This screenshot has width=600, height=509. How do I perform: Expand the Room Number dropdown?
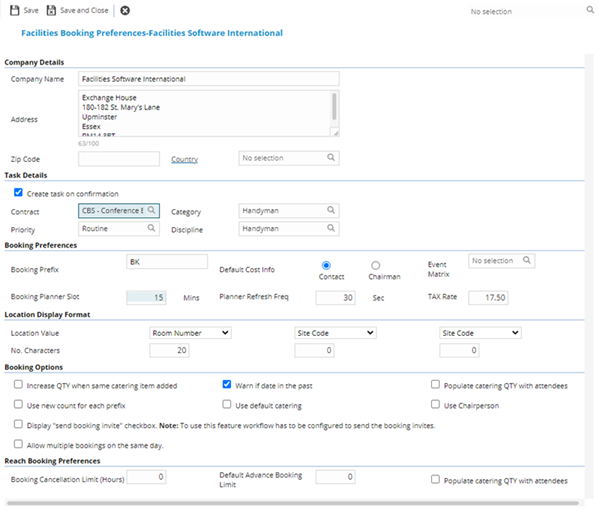(190, 333)
